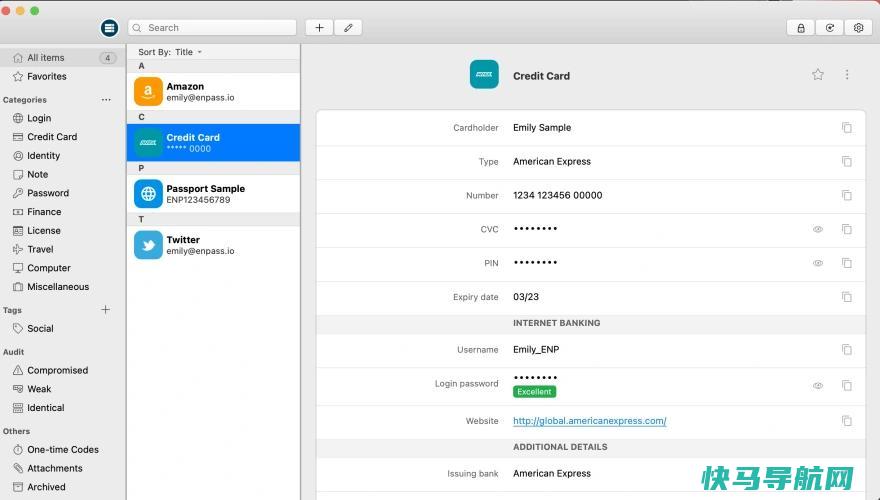This screenshot has width=880, height=500.
Task: Select the Computer category
Action: point(62,268)
